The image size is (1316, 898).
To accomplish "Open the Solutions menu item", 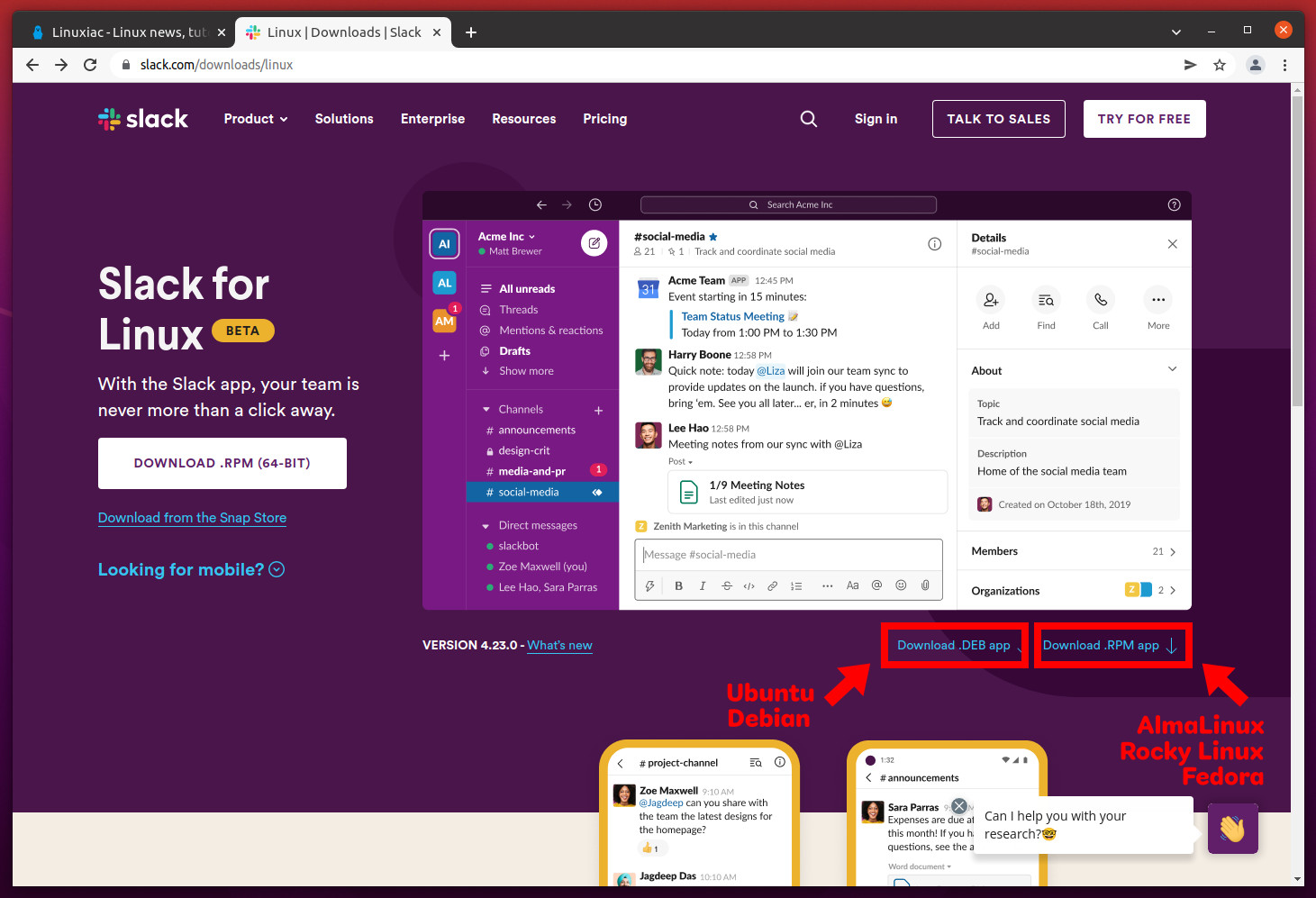I will point(344,119).
